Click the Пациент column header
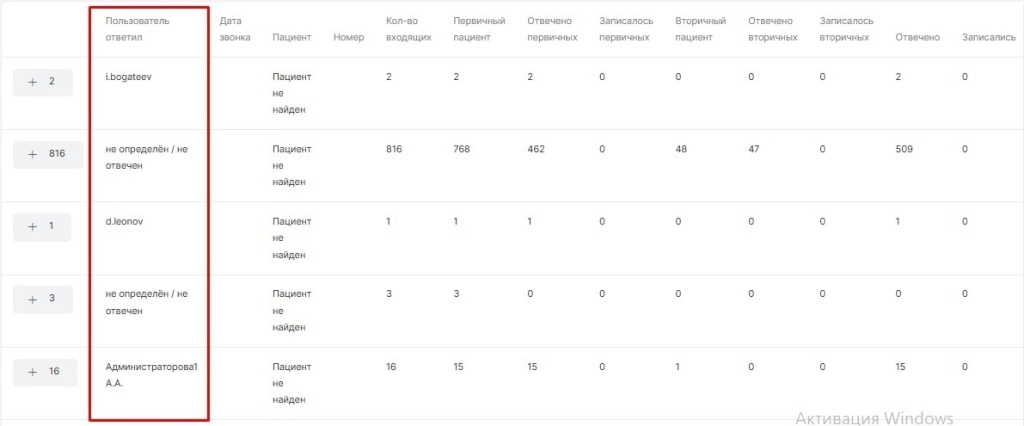 pos(291,38)
